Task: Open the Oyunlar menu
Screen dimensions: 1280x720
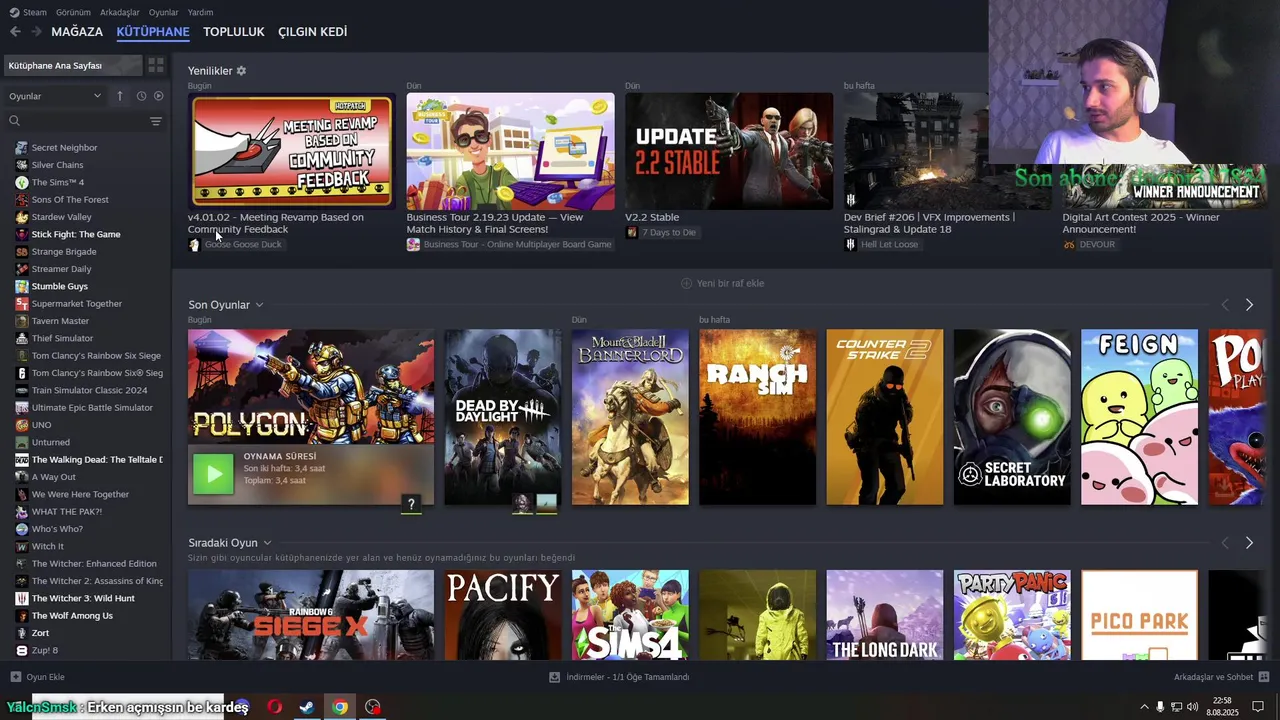Action: 163,12
